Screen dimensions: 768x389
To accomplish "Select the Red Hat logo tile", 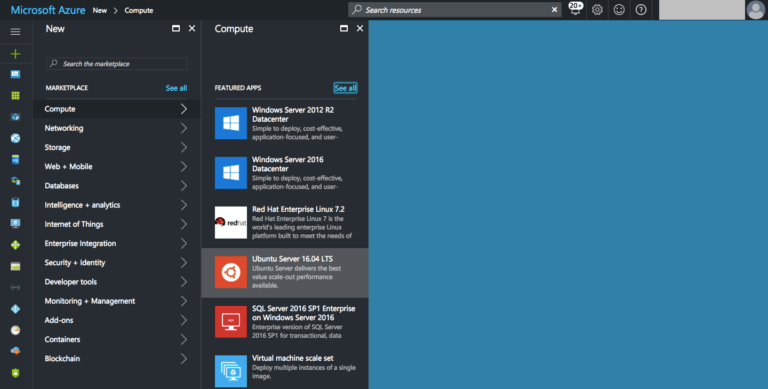I will [231, 222].
